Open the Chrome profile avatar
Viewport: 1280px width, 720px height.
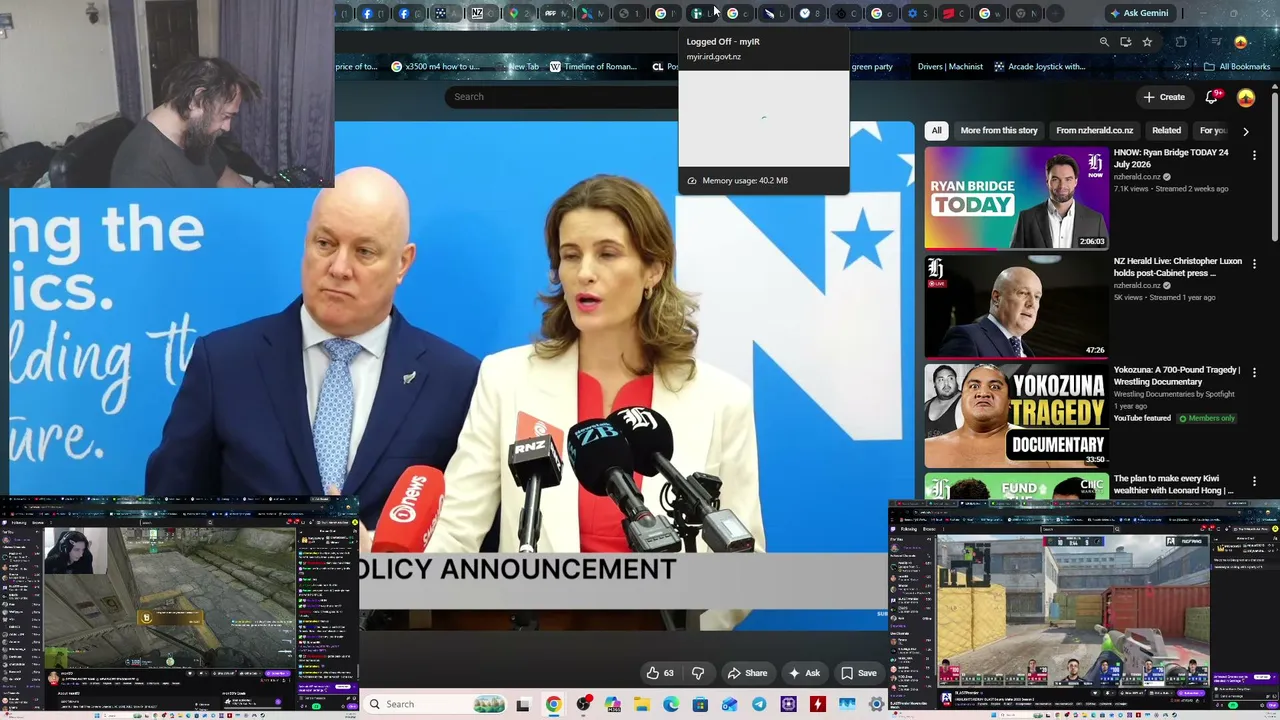pos(1241,42)
